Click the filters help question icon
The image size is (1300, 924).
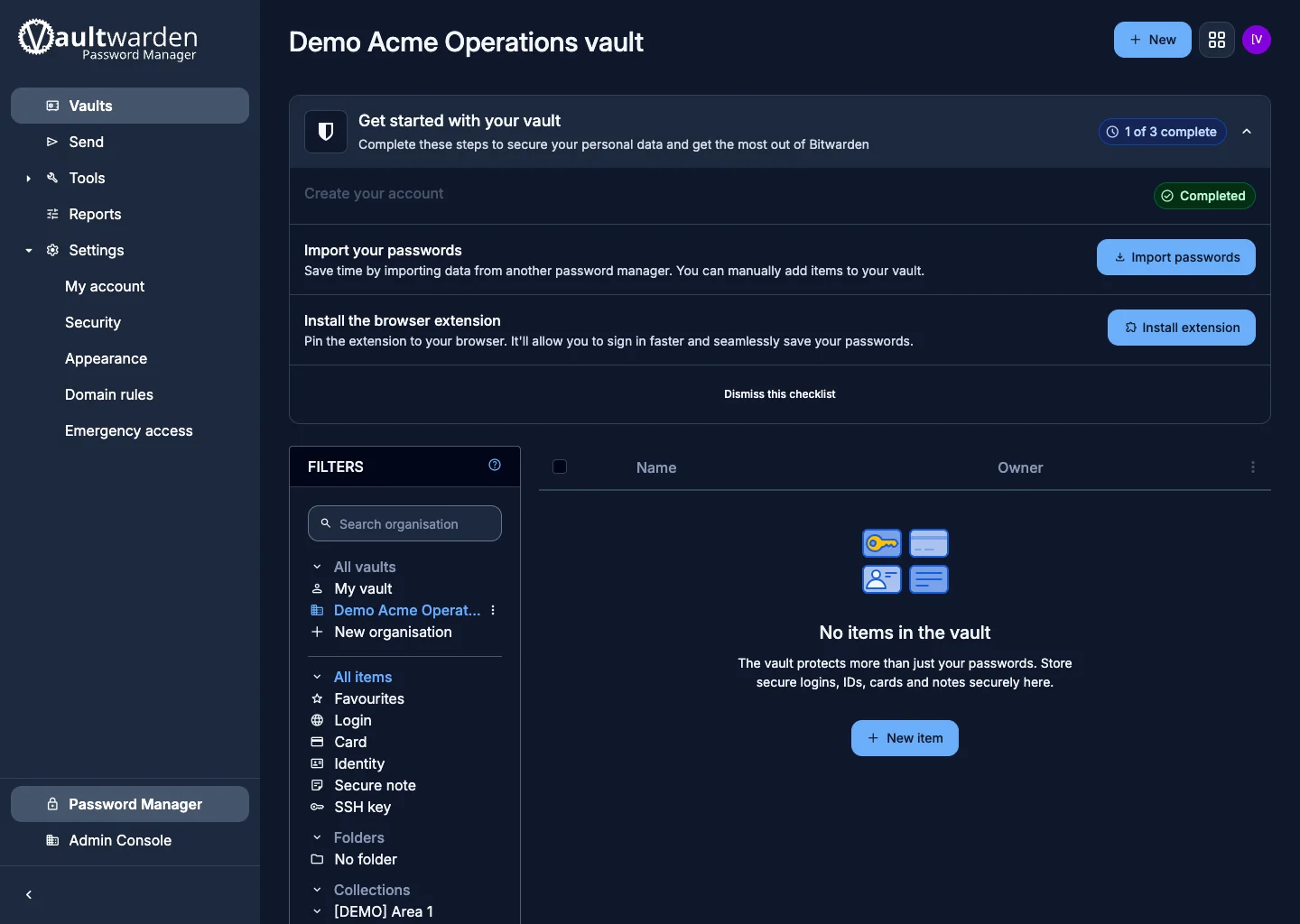pyautogui.click(x=495, y=465)
